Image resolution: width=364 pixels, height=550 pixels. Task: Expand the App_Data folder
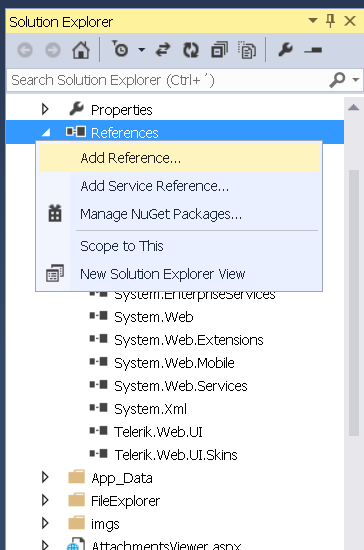[x=45, y=477]
